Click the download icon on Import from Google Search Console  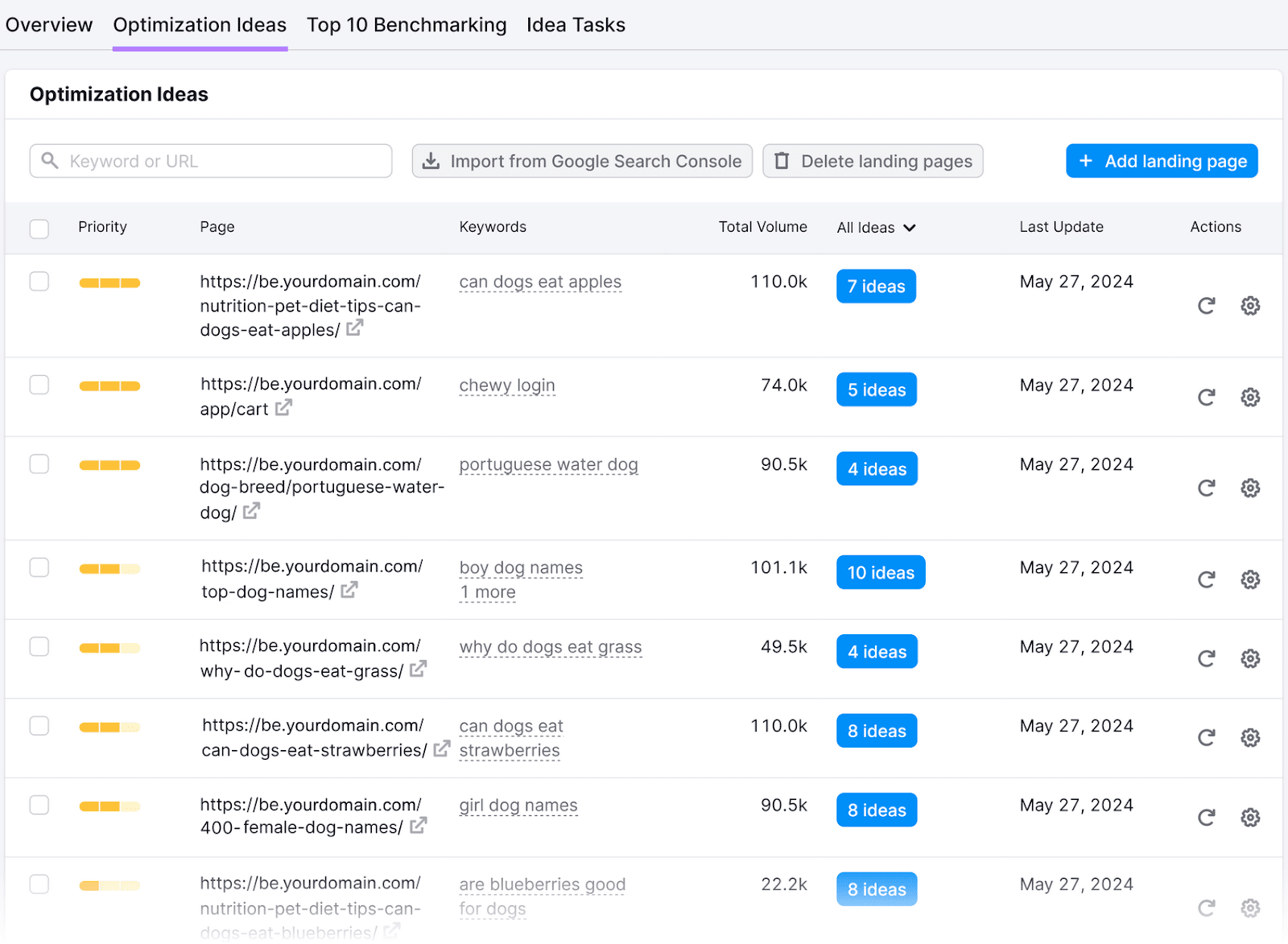(431, 161)
